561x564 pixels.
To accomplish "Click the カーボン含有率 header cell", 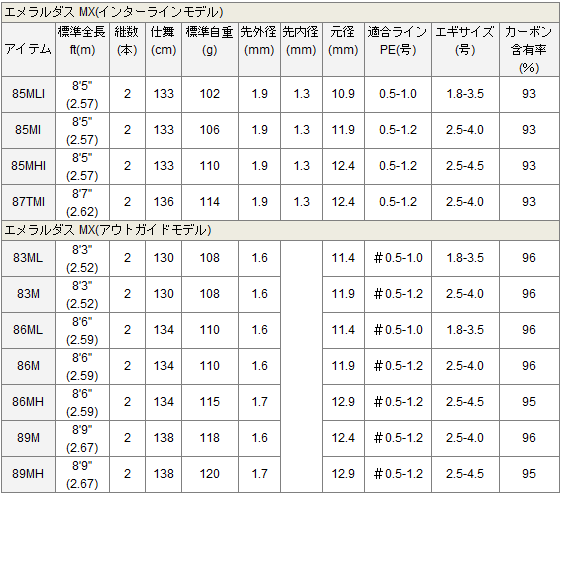I will [529, 49].
